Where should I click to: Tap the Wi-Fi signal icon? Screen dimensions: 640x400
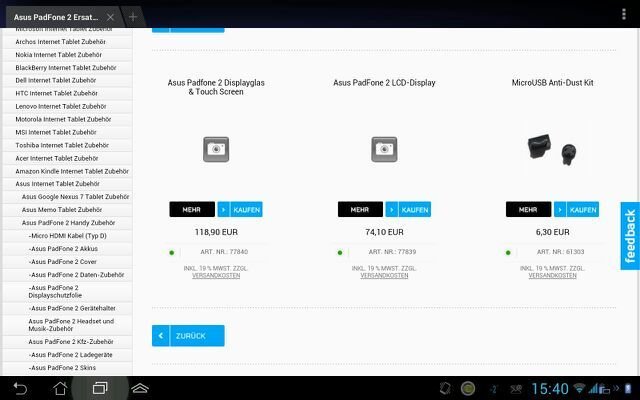579,388
